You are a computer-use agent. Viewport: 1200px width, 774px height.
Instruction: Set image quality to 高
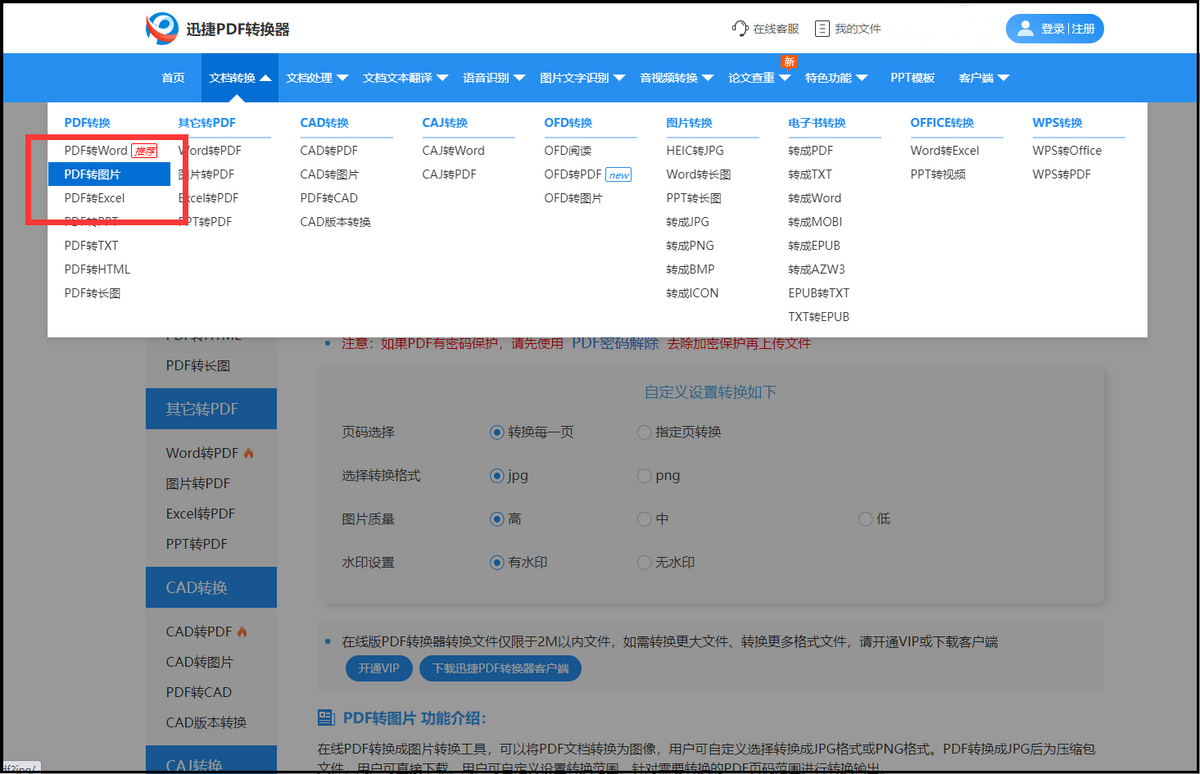pos(497,519)
